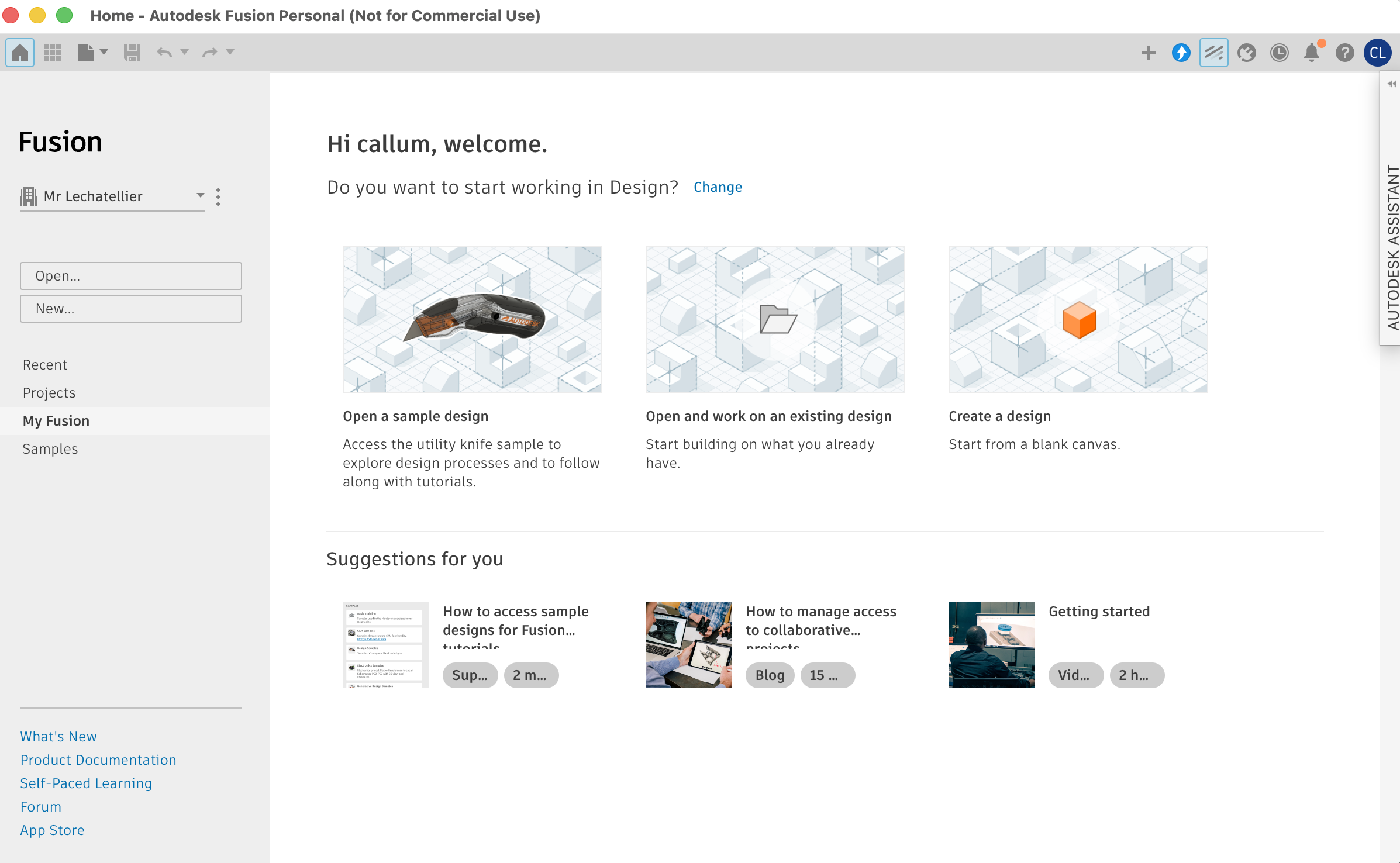Select Recent in the sidebar

tap(45, 365)
